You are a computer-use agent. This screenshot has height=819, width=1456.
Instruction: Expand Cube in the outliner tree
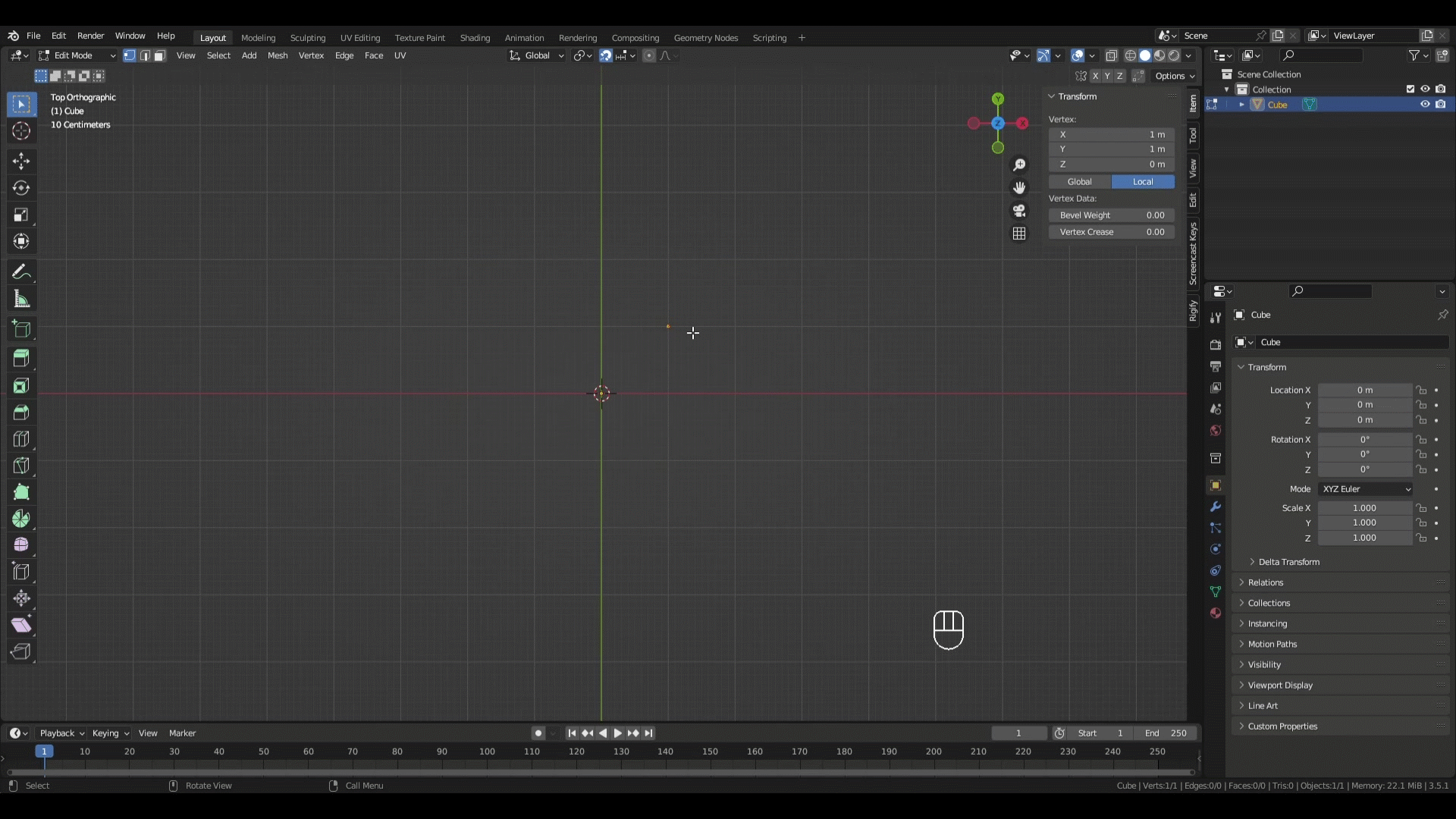1242,105
